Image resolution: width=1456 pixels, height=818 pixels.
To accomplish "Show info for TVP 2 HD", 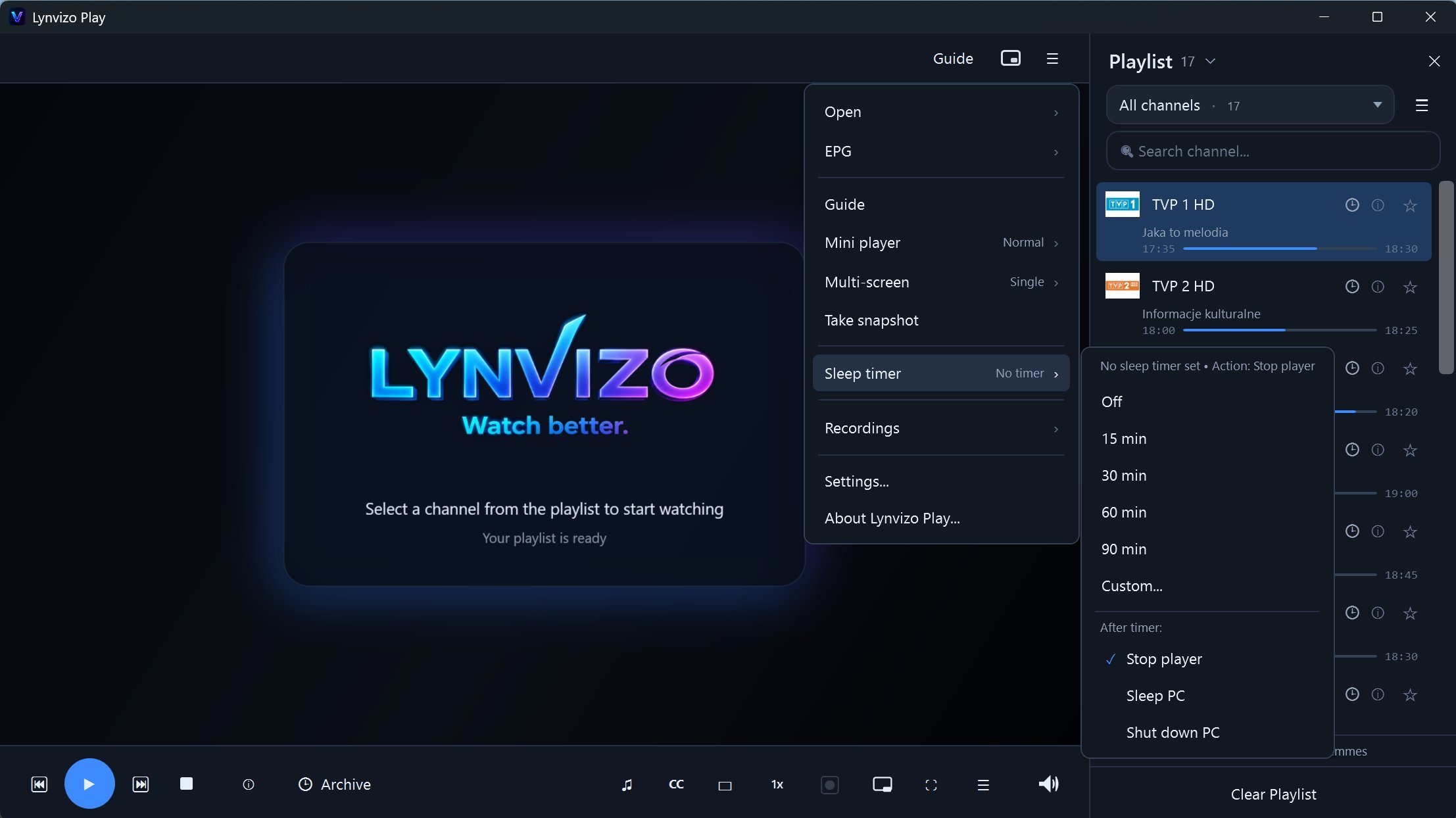I will (1378, 287).
